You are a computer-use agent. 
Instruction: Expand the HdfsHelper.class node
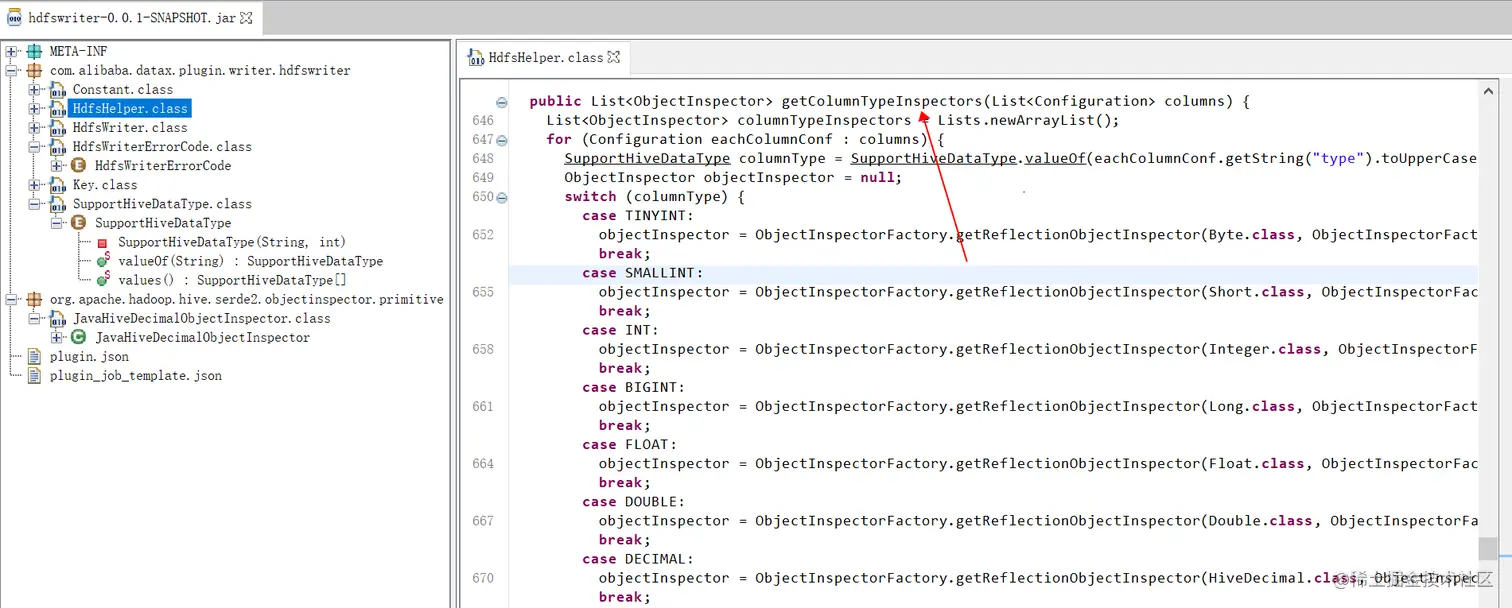pos(34,108)
